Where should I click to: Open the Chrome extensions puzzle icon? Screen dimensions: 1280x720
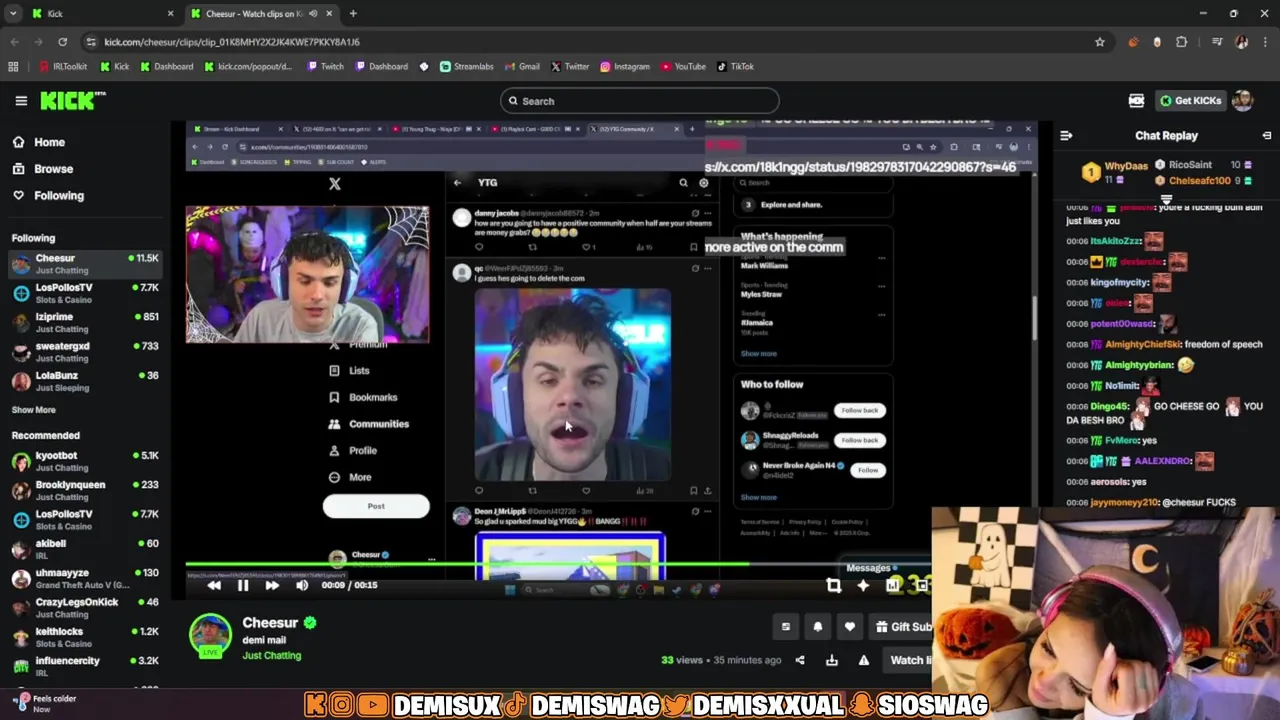[1182, 42]
